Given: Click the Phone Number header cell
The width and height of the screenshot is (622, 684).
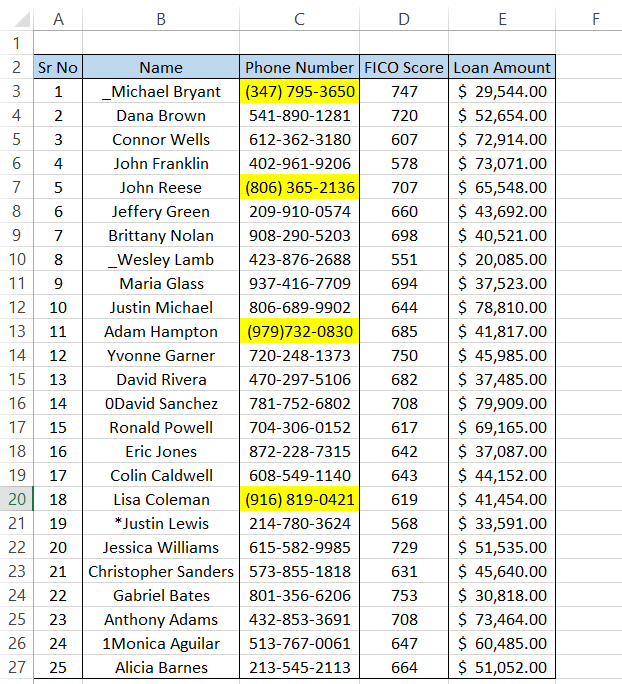Looking at the screenshot, I should [299, 67].
